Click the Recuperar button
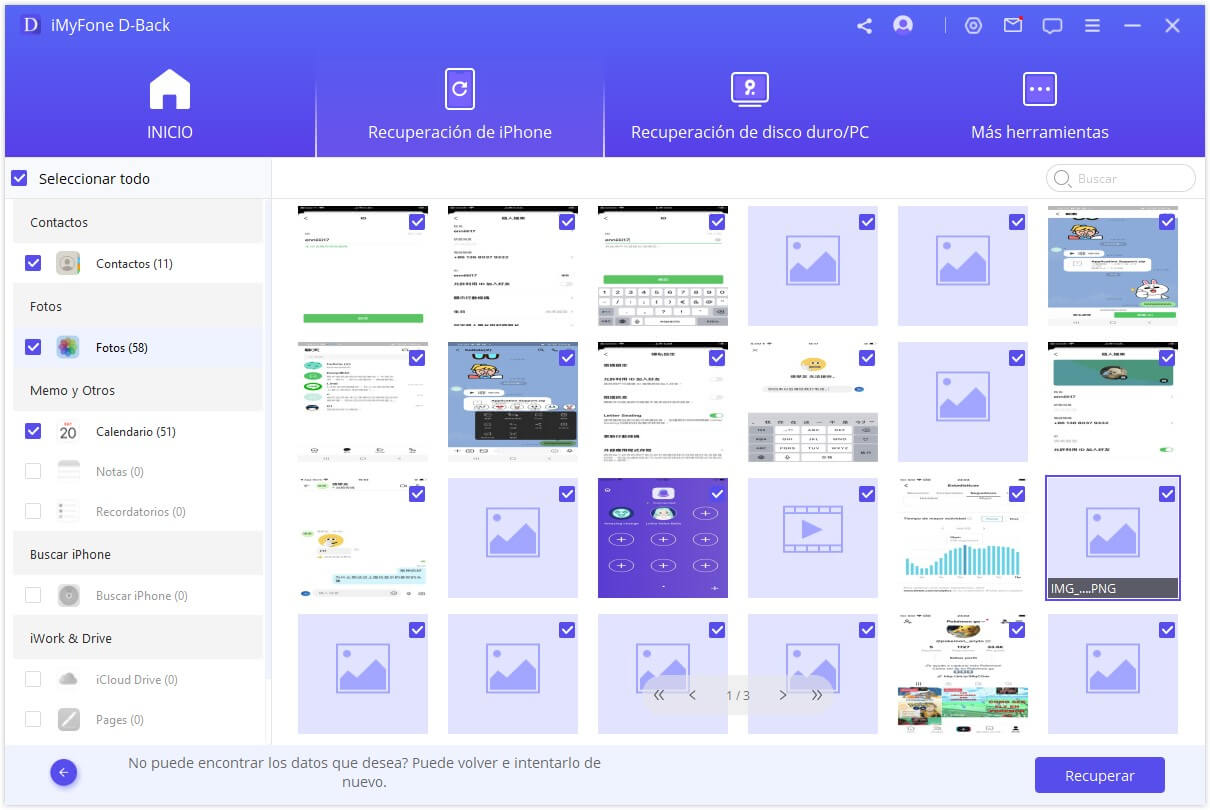Screen dimensions: 1210x810 click(1099, 775)
